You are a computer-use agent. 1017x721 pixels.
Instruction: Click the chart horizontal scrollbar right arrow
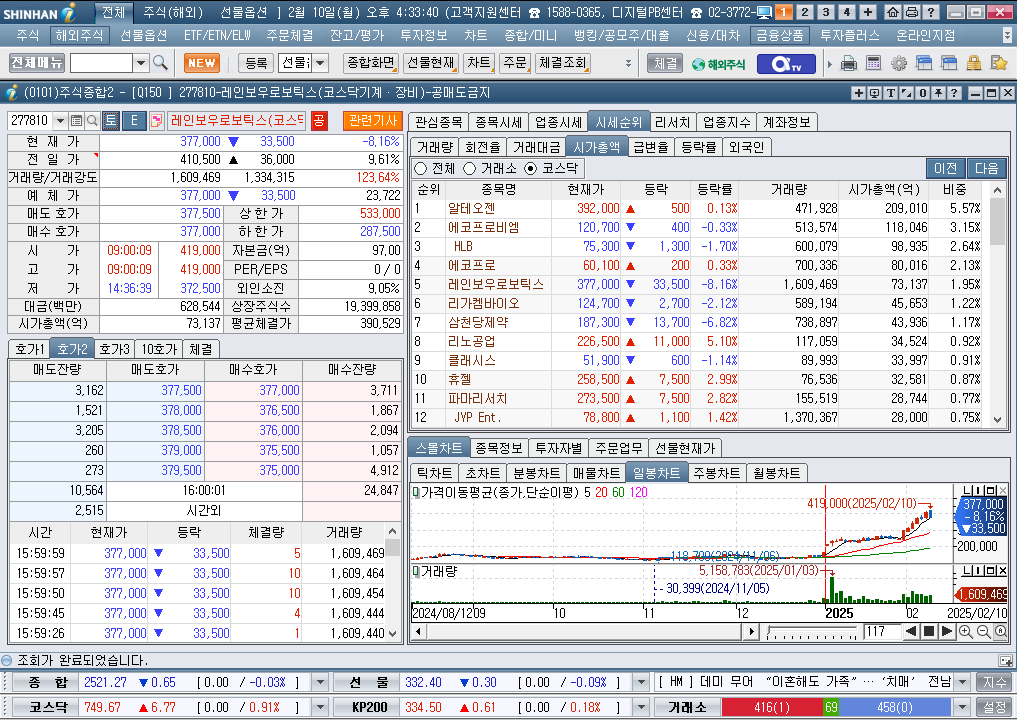751,632
